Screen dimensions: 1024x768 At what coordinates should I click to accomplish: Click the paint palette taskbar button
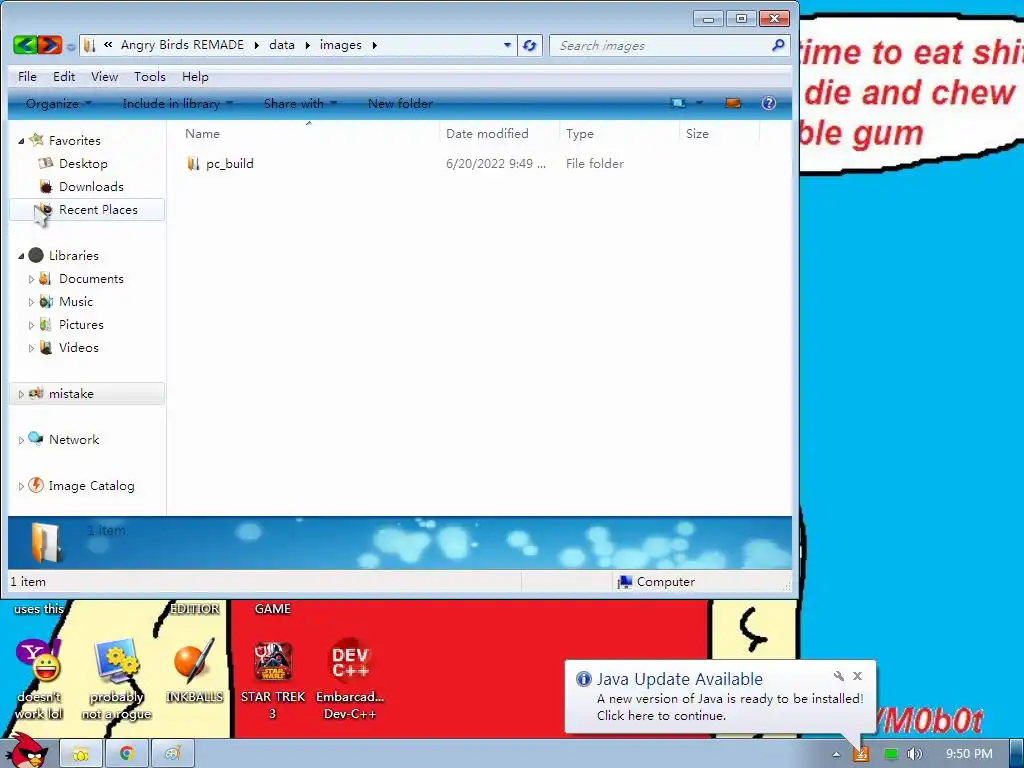point(172,754)
